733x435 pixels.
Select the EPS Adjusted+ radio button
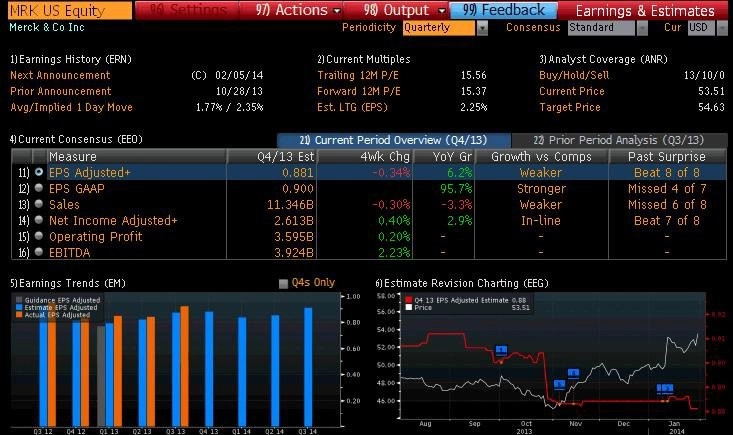click(39, 172)
